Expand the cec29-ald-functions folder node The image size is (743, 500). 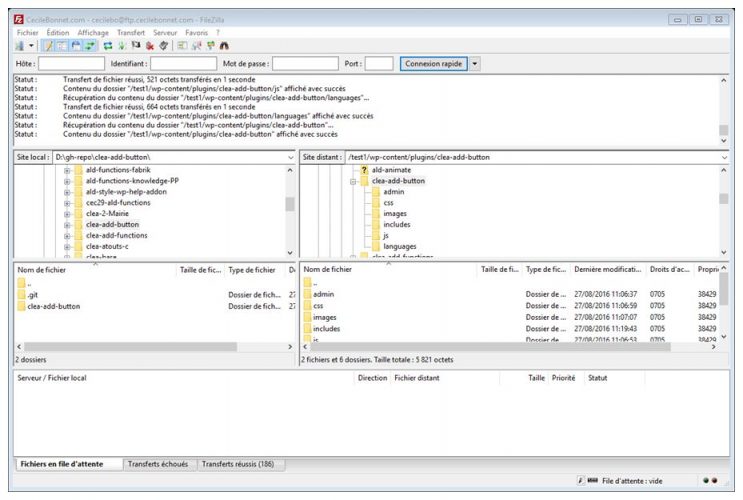point(67,203)
